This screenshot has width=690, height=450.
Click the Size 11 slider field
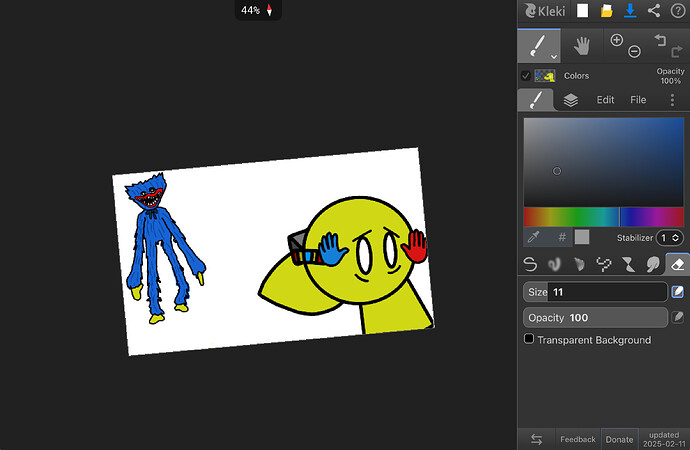595,292
